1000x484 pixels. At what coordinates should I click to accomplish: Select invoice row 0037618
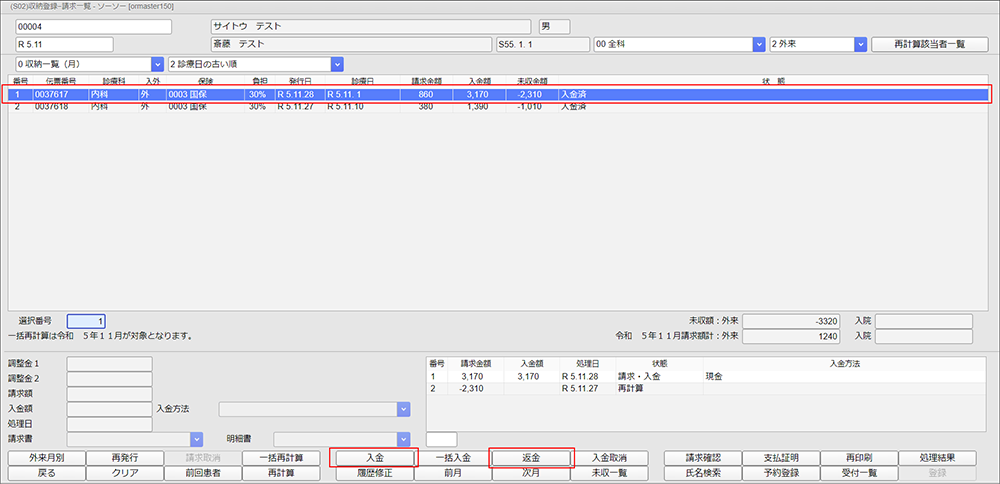pos(400,106)
